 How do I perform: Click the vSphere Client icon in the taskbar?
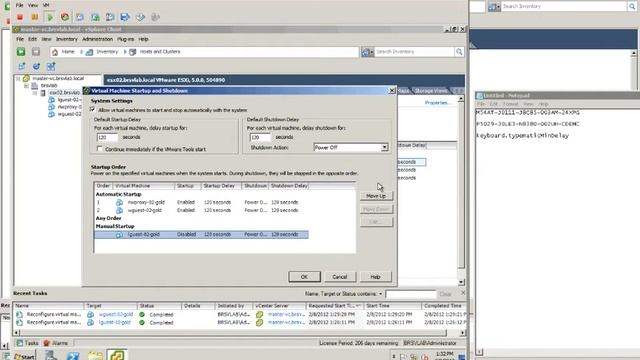click(x=117, y=355)
